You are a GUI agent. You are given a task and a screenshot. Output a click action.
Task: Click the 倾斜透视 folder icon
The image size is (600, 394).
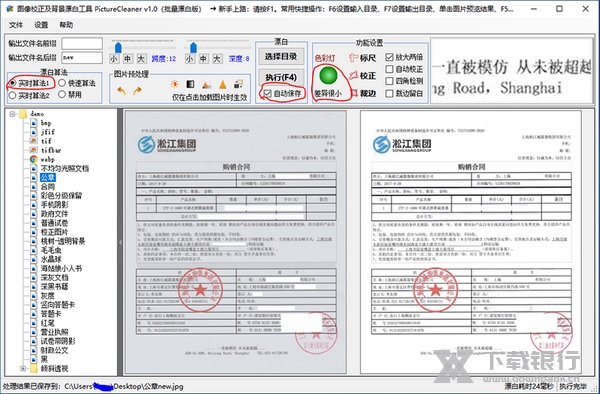tap(34, 368)
